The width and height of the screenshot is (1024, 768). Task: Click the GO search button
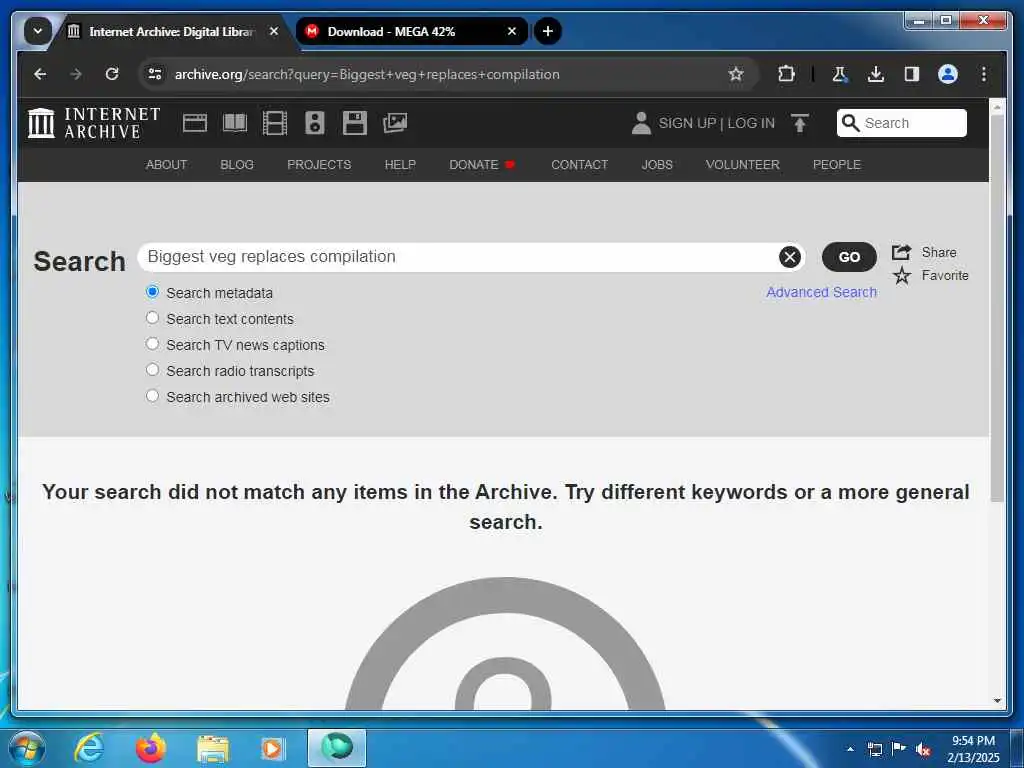click(x=849, y=257)
